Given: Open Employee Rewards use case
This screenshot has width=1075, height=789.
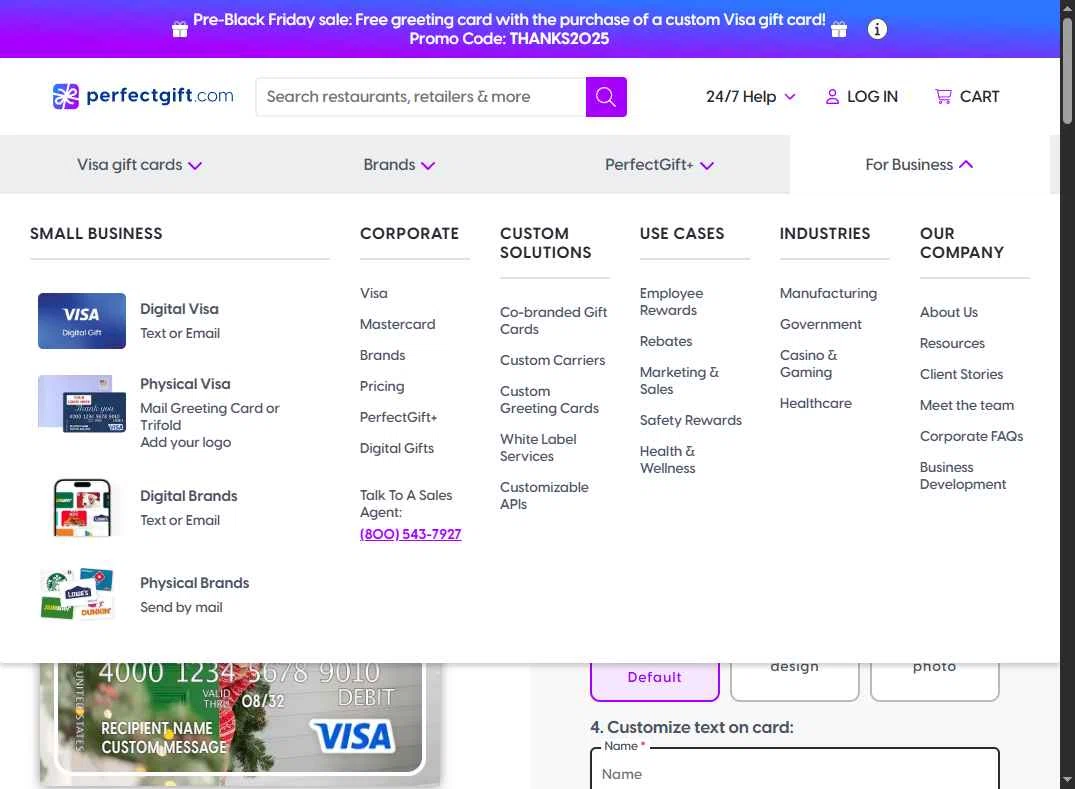Looking at the screenshot, I should click(x=671, y=302).
